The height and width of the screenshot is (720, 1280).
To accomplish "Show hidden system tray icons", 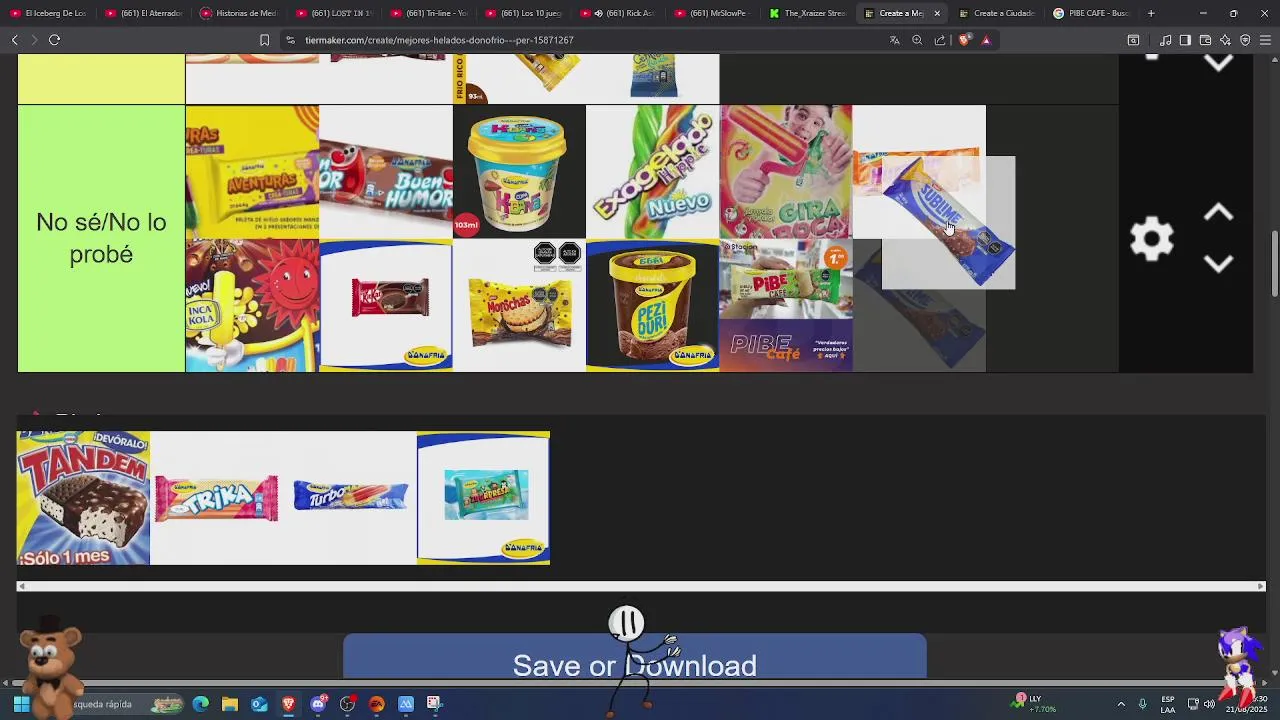I will [1121, 704].
